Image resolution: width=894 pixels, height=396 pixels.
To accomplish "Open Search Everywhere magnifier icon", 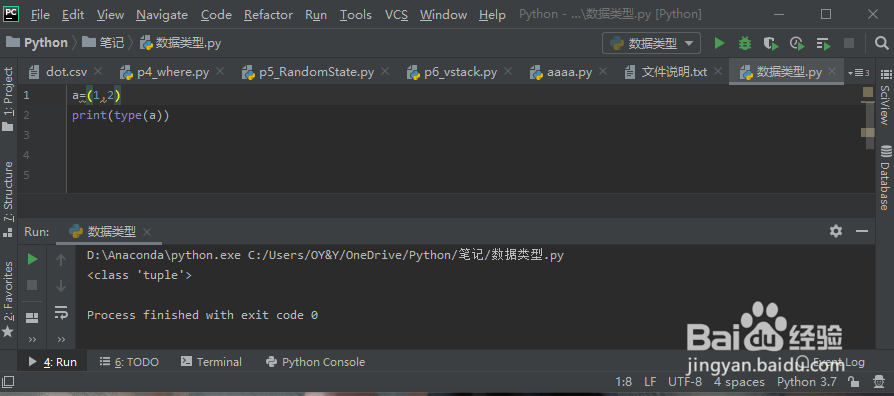I will point(881,43).
